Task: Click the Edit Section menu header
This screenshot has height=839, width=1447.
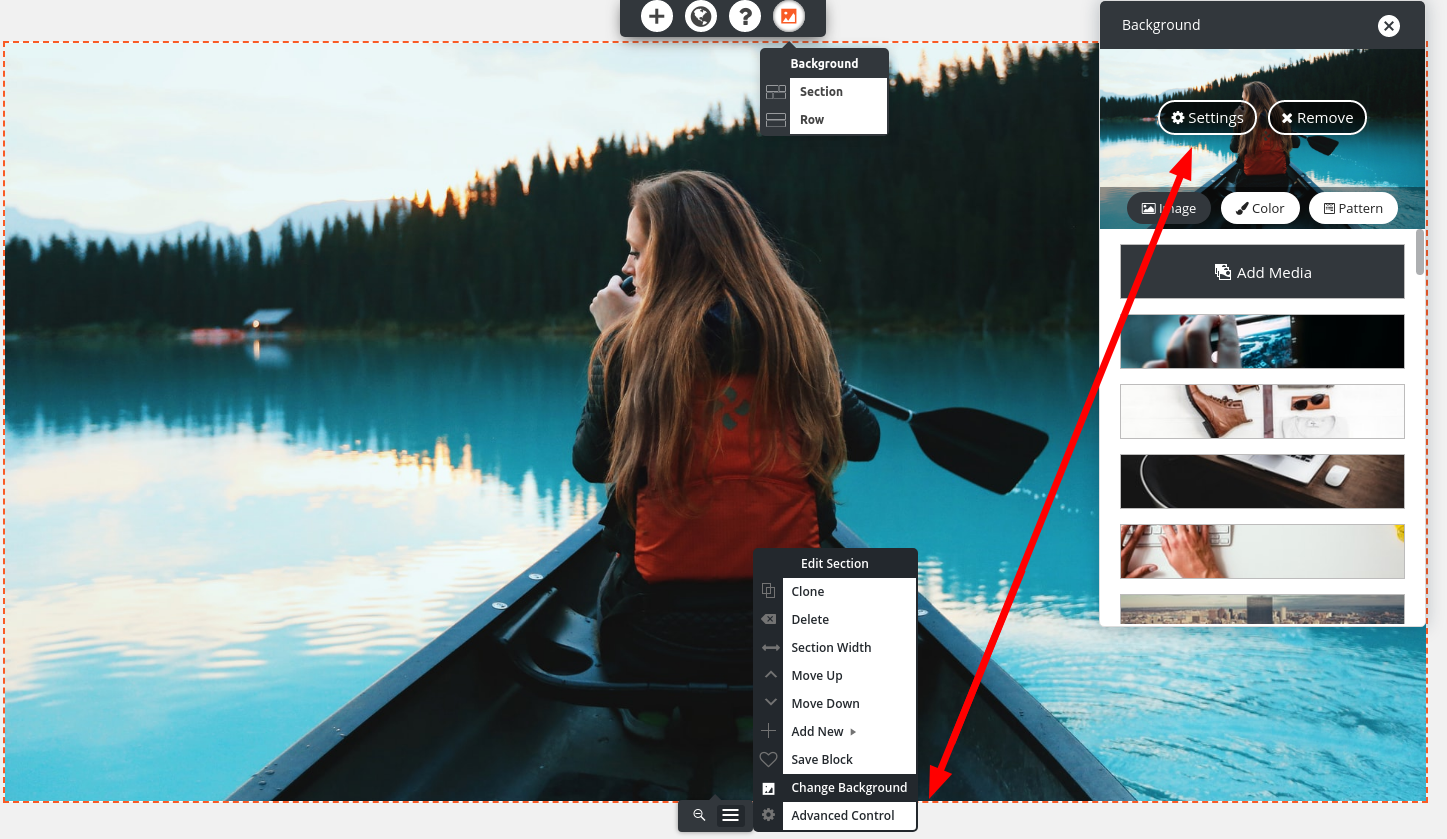Action: pos(835,563)
